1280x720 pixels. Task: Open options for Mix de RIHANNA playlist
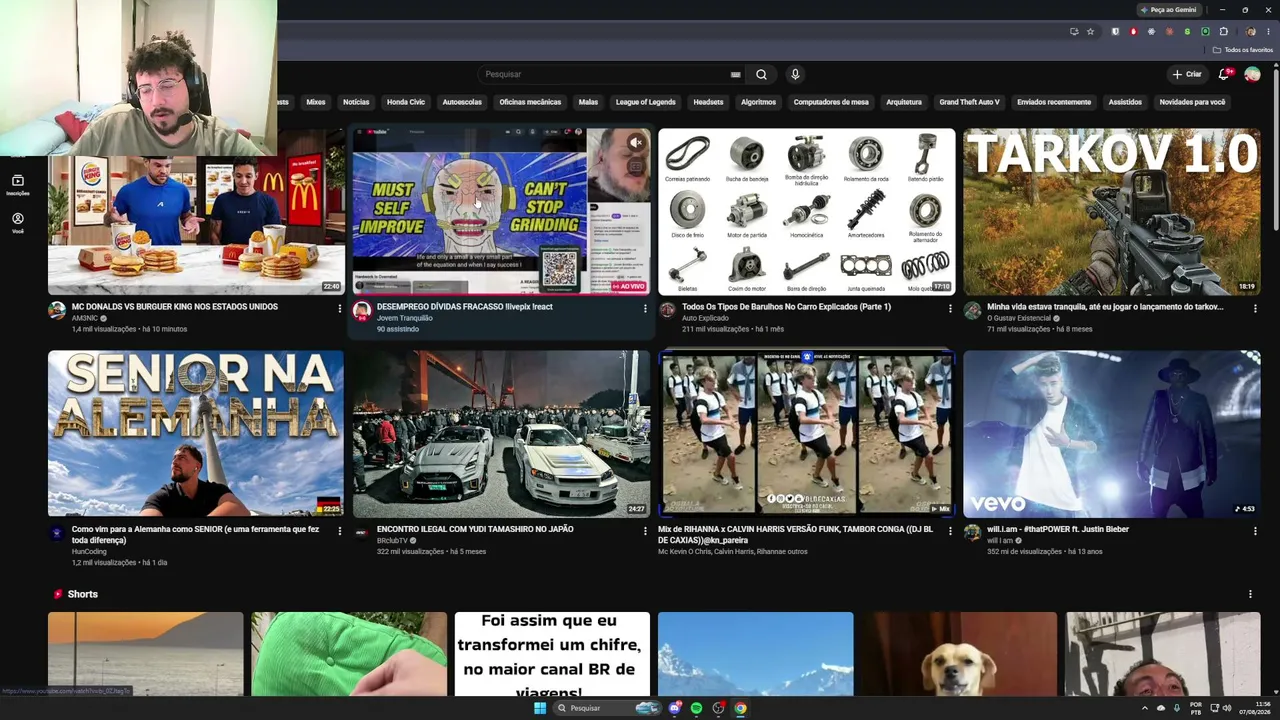[x=950, y=530]
